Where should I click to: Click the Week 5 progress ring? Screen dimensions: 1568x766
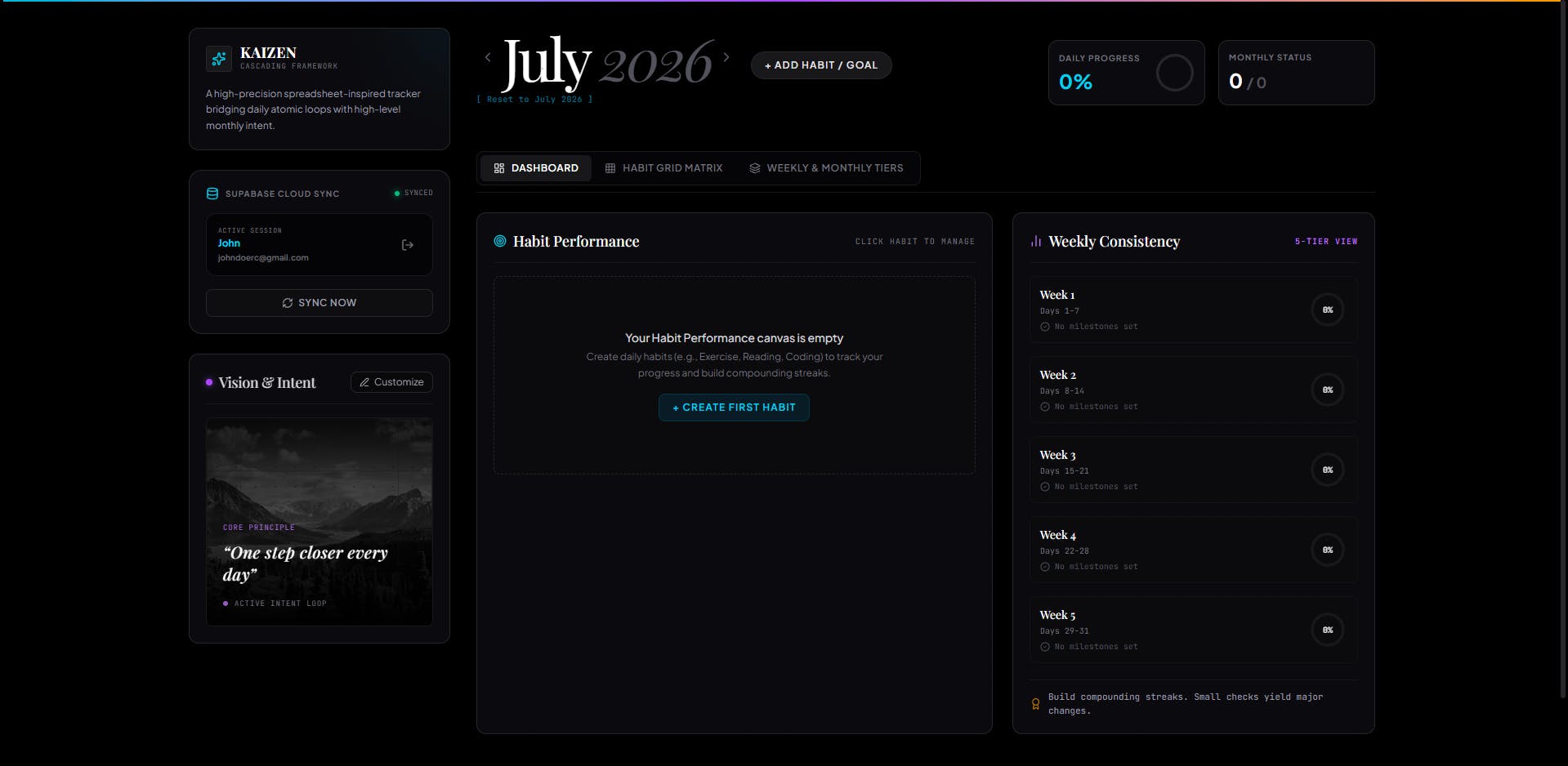click(x=1328, y=630)
